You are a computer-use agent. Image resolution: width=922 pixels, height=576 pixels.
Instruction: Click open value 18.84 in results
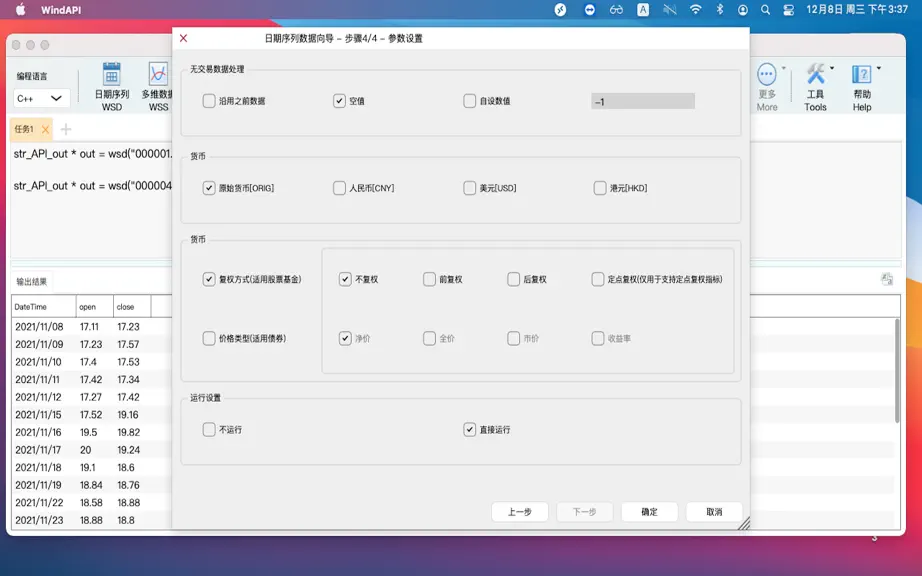coord(91,485)
